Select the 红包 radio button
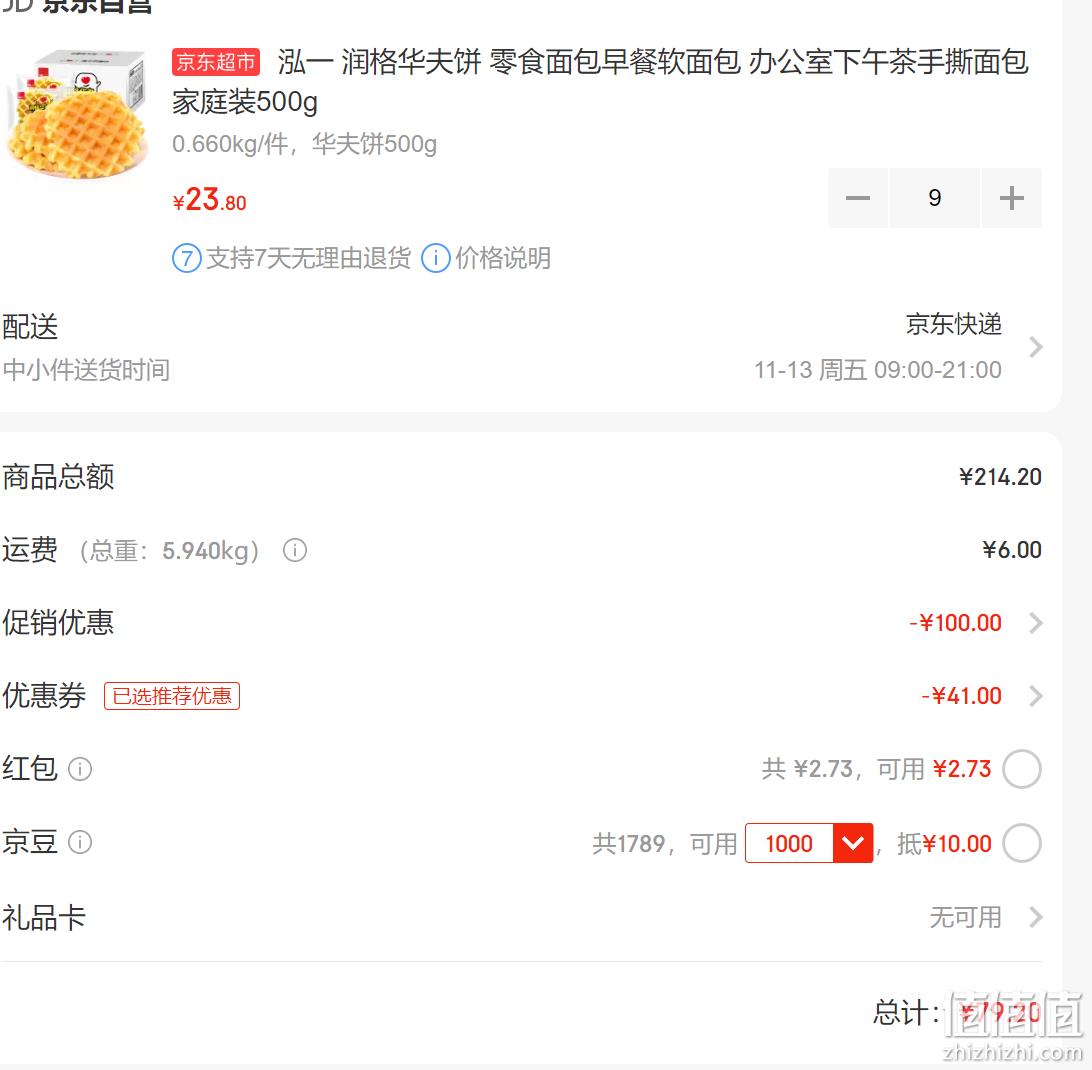This screenshot has width=1092, height=1070. (x=1022, y=769)
